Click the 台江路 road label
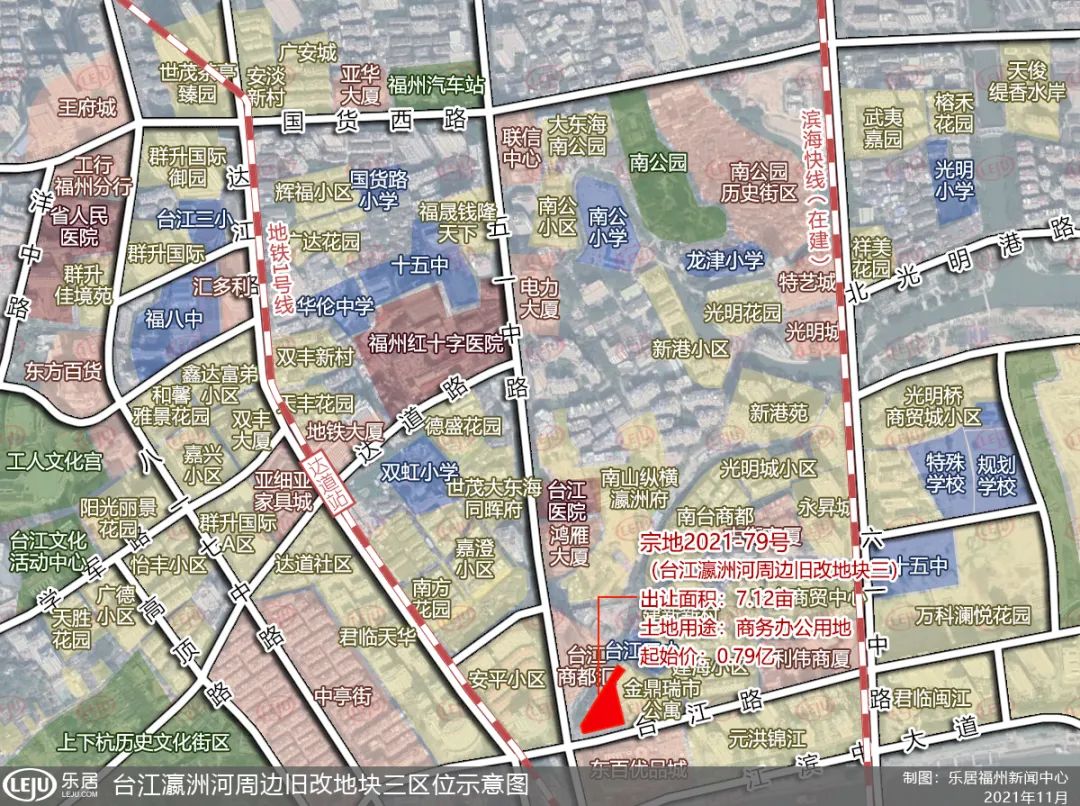Screen dimensions: 1080x806 tap(700, 714)
